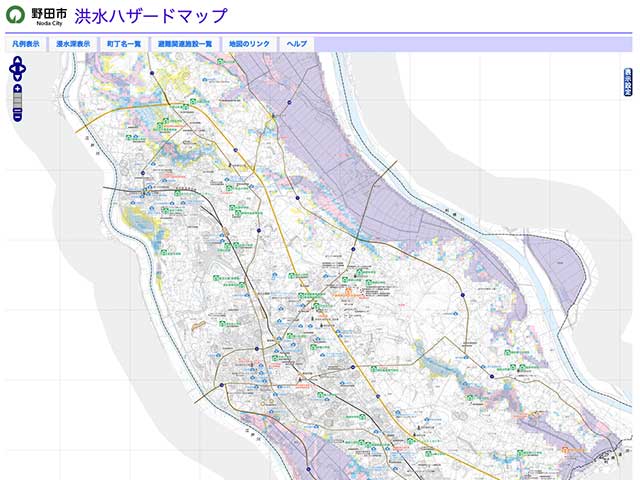This screenshot has width=640, height=480.
Task: Open the ヘルプ help menu
Action: pyautogui.click(x=297, y=44)
